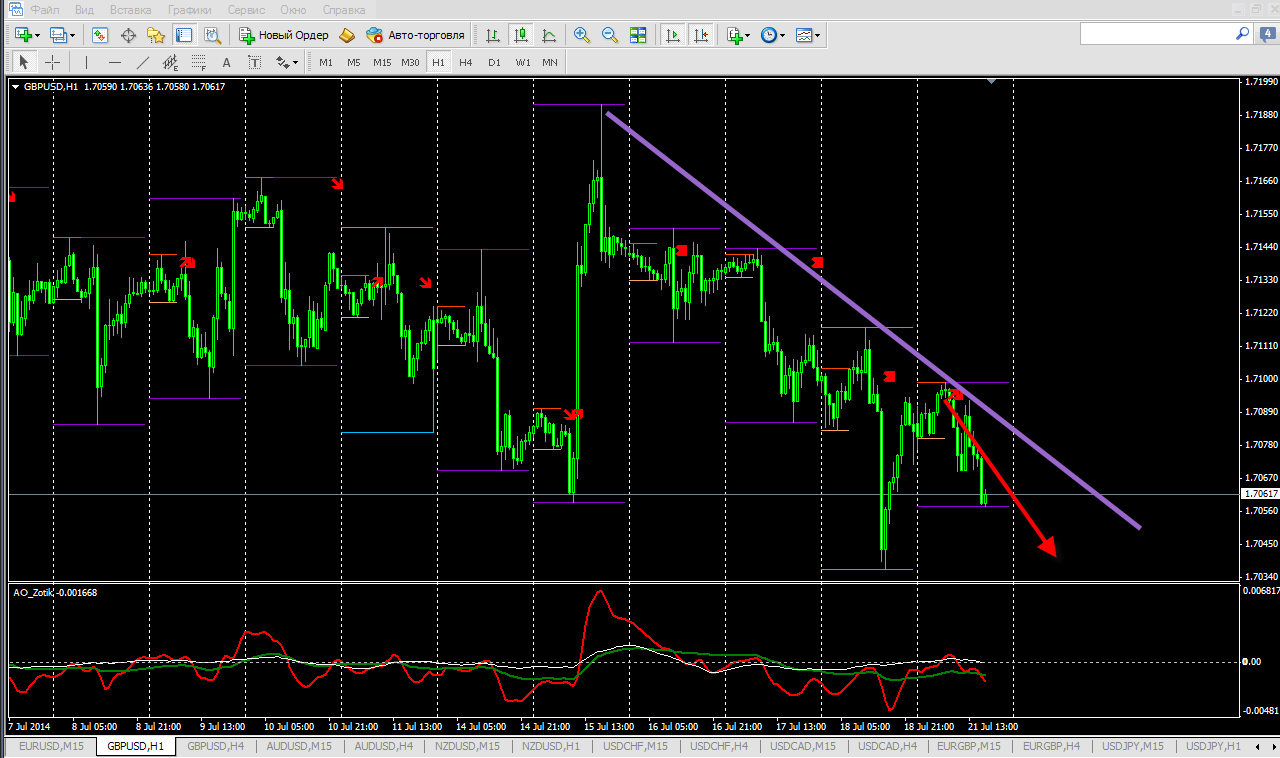The height and width of the screenshot is (758, 1280).
Task: Toggle the Auto Scroll chart button
Action: point(673,35)
